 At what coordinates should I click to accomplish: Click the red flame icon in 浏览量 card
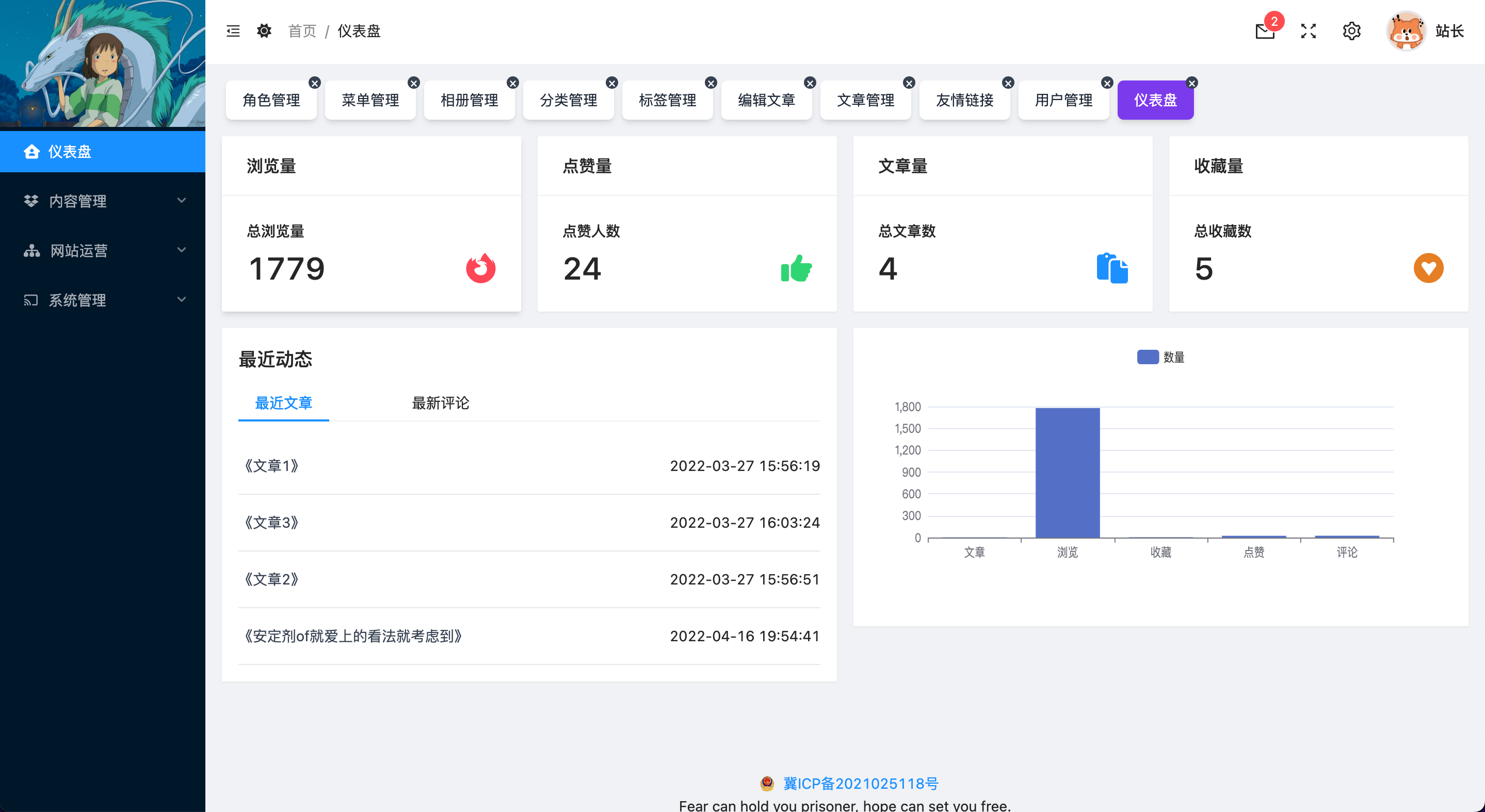tap(481, 268)
